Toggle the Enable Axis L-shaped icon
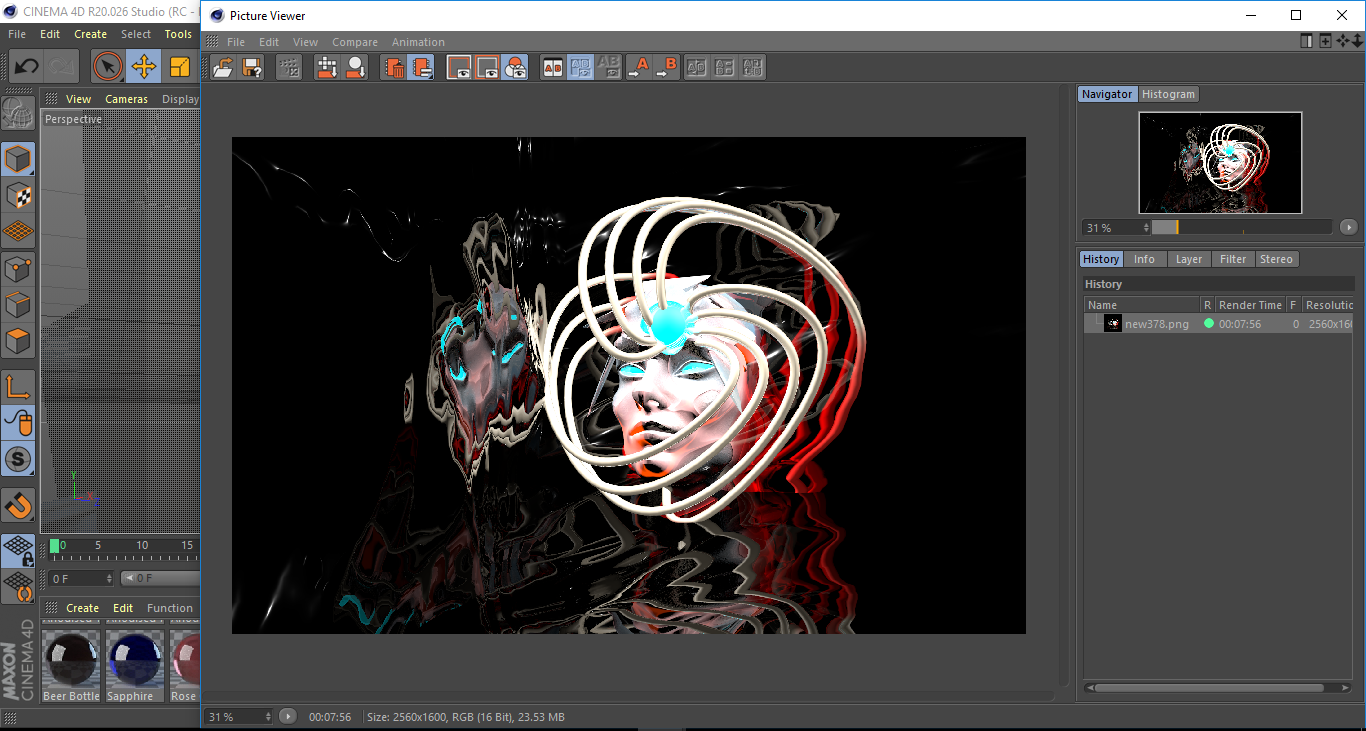Viewport: 1366px width, 731px height. pyautogui.click(x=18, y=387)
